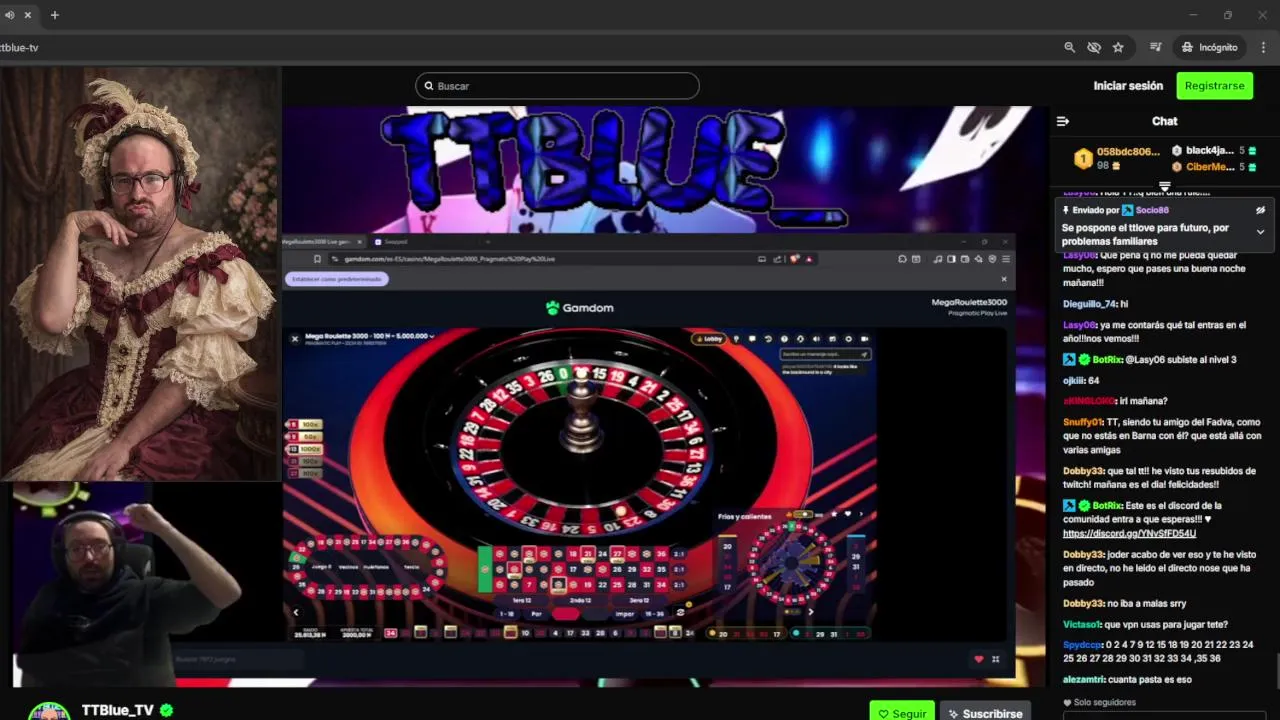Viewport: 1280px width, 720px height.
Task: Collapse the chat panel with the arrow icon
Action: point(1063,121)
